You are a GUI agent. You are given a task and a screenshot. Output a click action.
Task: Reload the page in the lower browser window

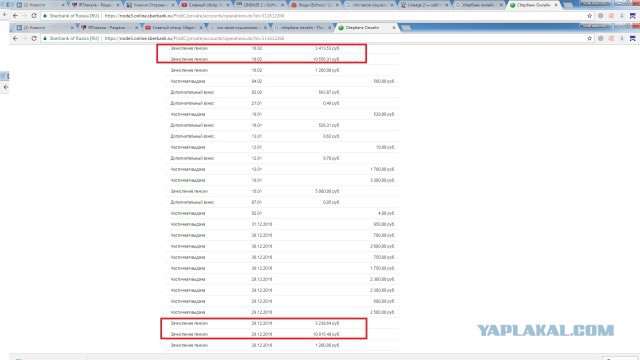pos(34,38)
